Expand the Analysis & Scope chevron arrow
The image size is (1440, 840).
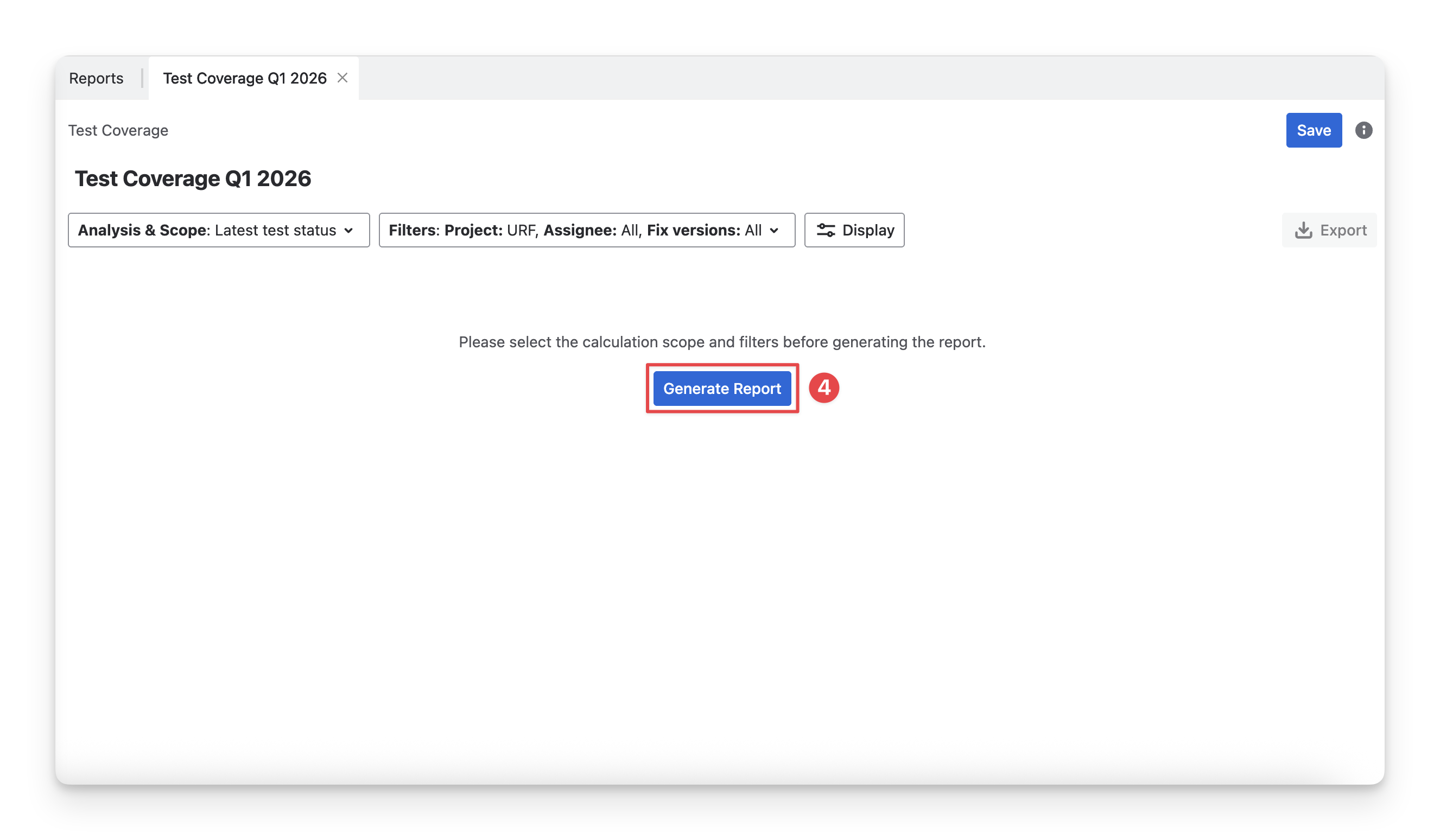348,231
